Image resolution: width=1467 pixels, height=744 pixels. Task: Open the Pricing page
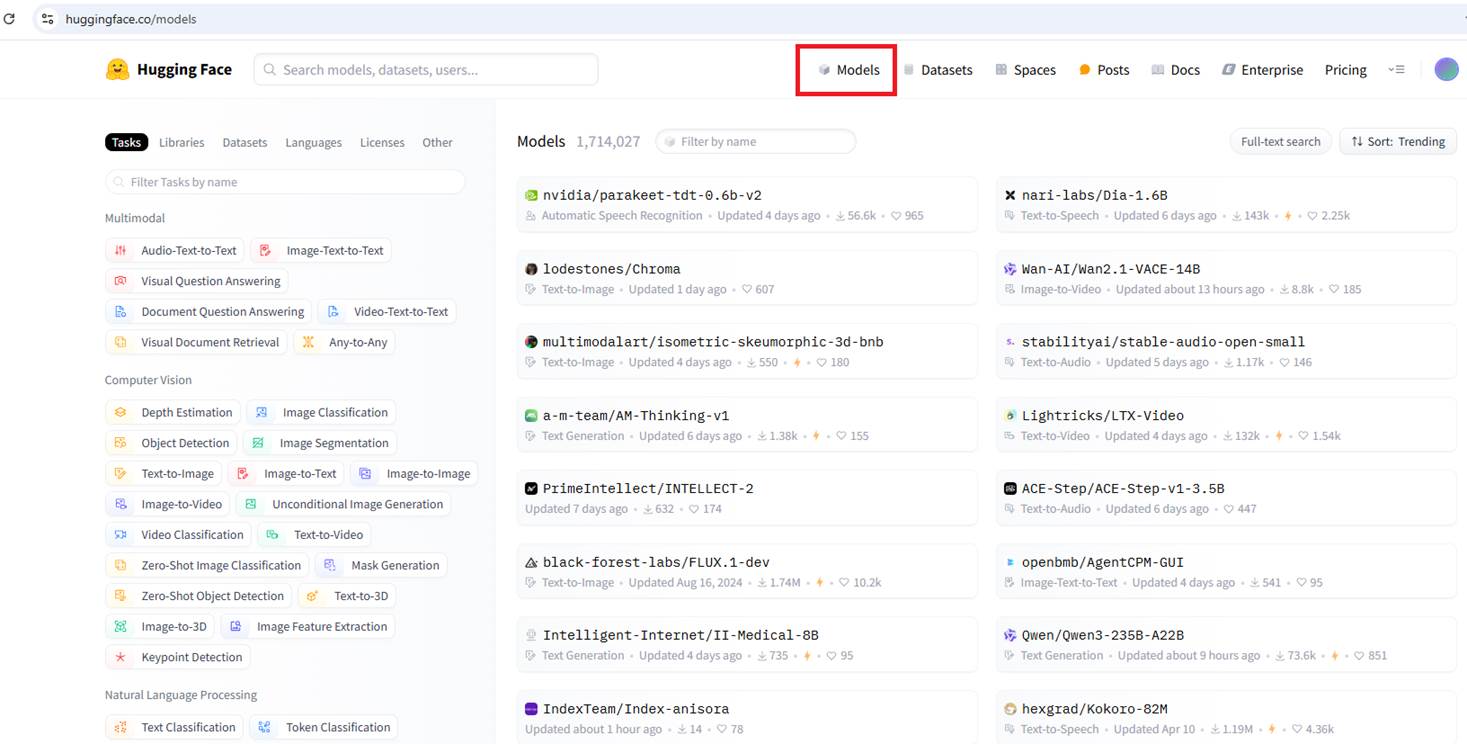[x=1345, y=70]
